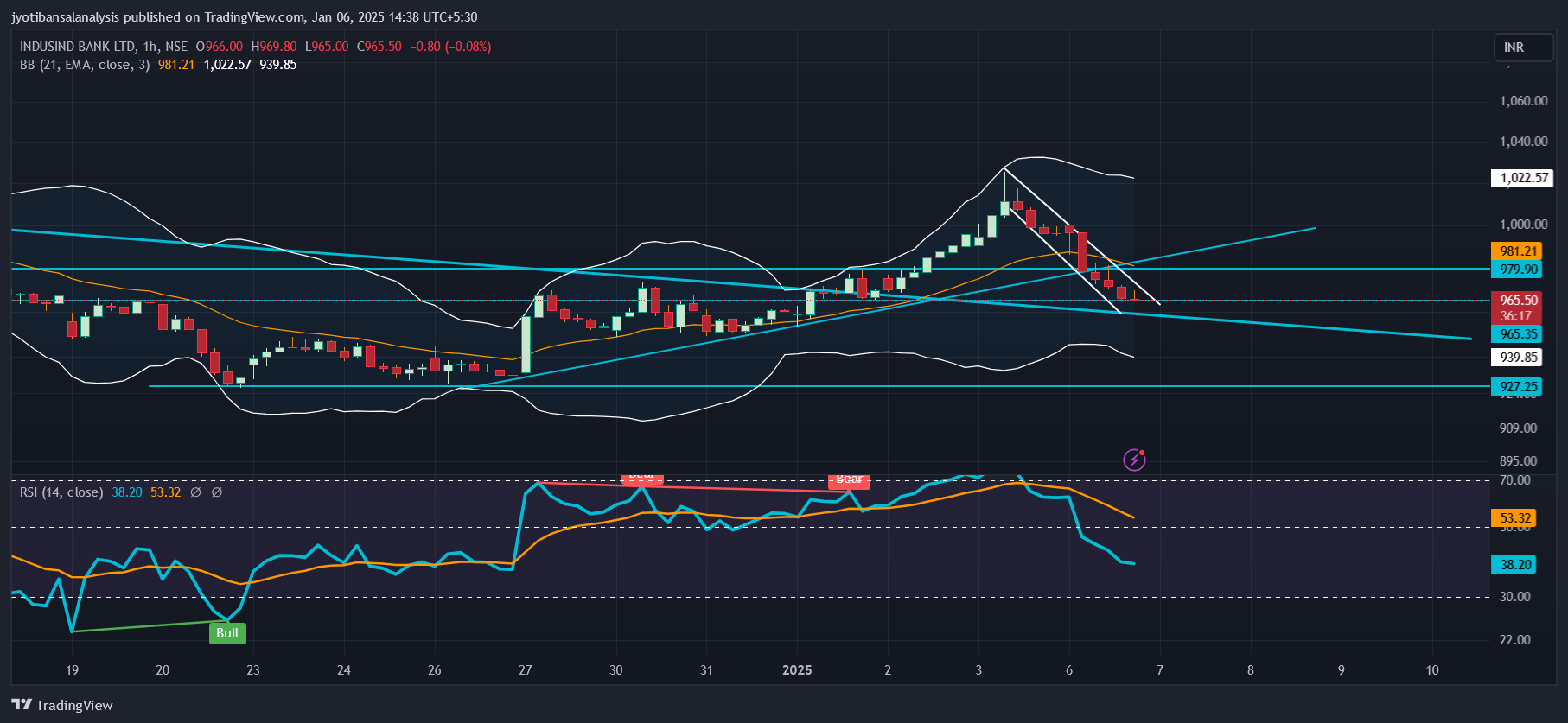Screen dimensions: 1568x723
Task: Click the publisher header text at the top
Action: coord(245,17)
